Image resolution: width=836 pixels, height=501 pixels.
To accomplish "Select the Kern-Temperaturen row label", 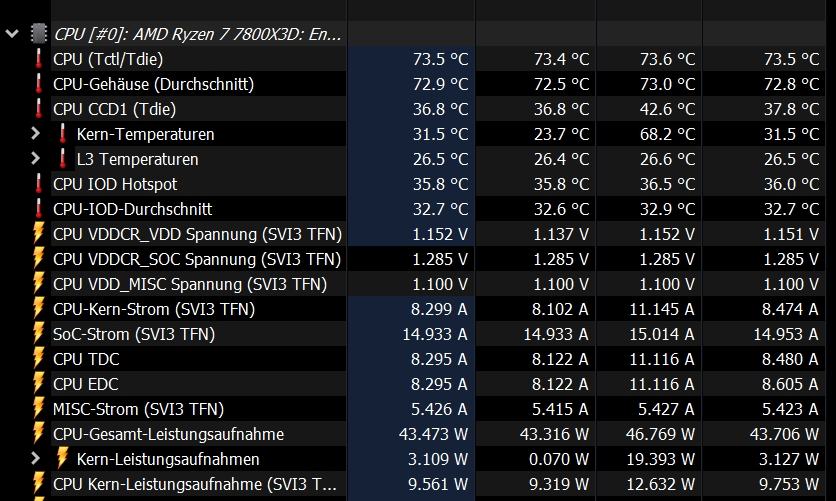I will click(146, 134).
